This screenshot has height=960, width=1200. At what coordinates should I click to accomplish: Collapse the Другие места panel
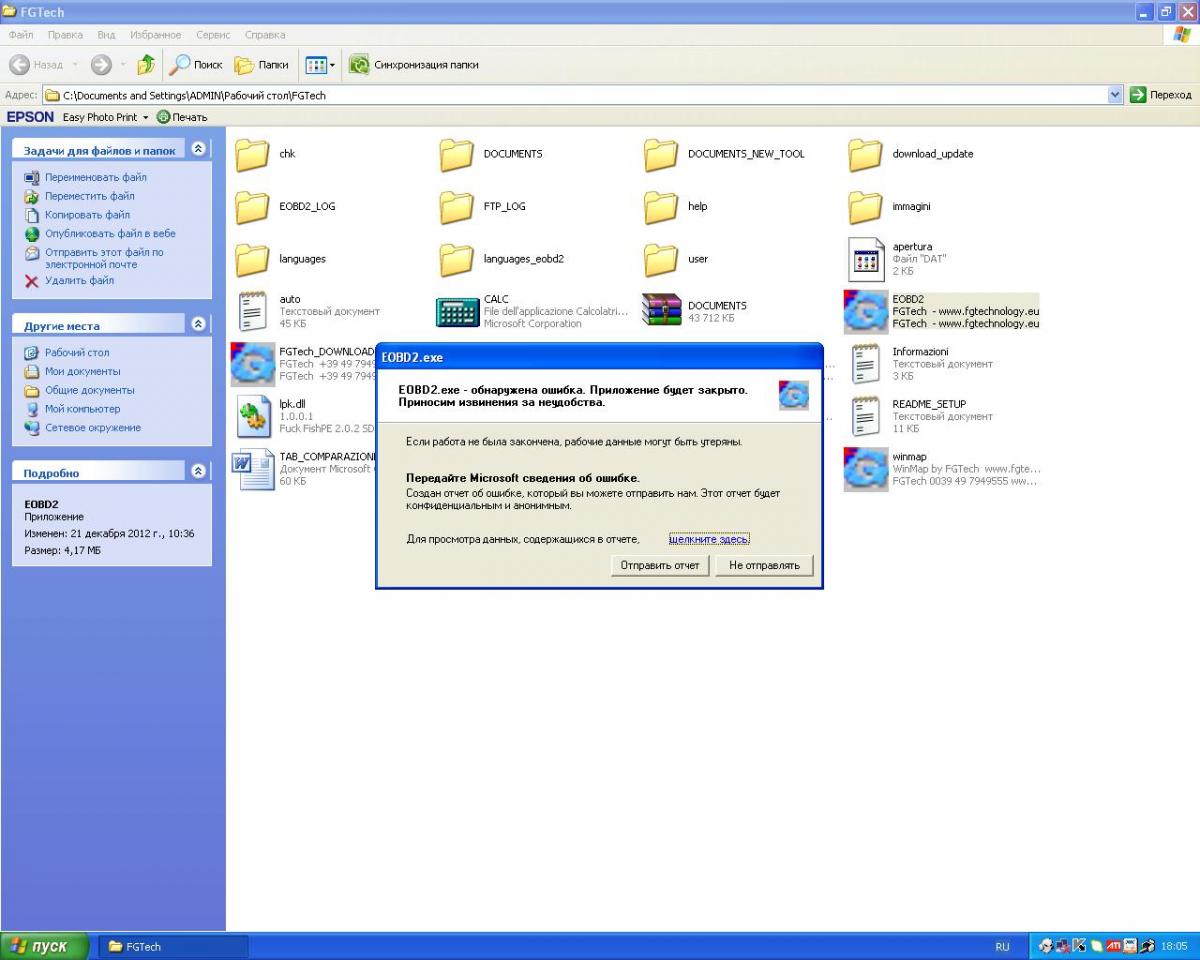[198, 324]
